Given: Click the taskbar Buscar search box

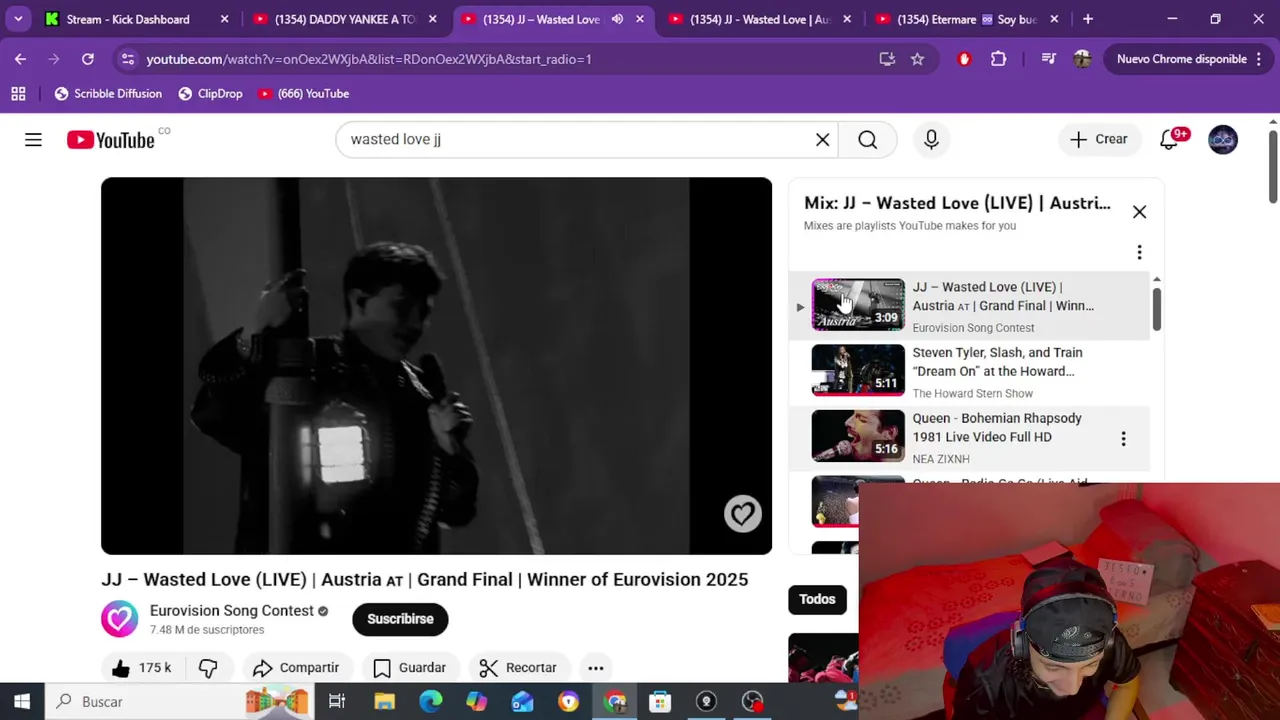Looking at the screenshot, I should (x=178, y=702).
